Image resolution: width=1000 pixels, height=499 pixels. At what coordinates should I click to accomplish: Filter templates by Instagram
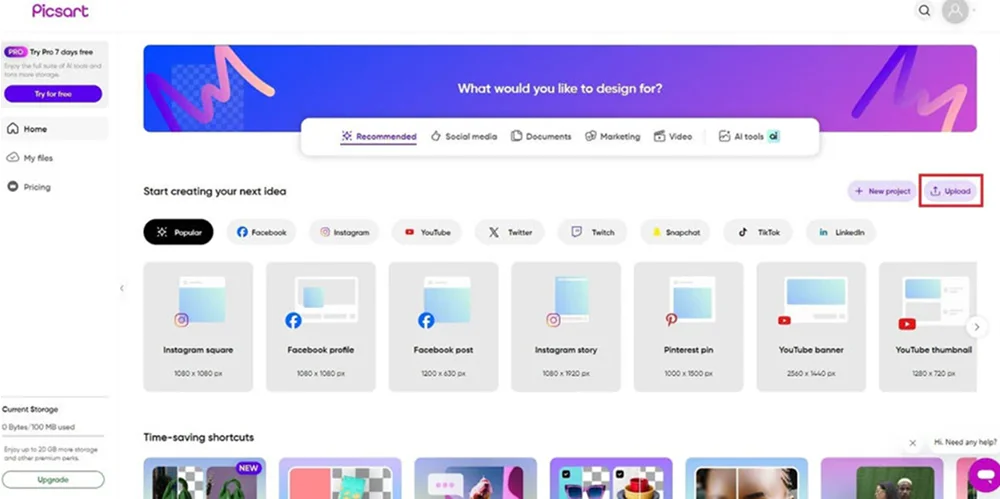(x=345, y=232)
